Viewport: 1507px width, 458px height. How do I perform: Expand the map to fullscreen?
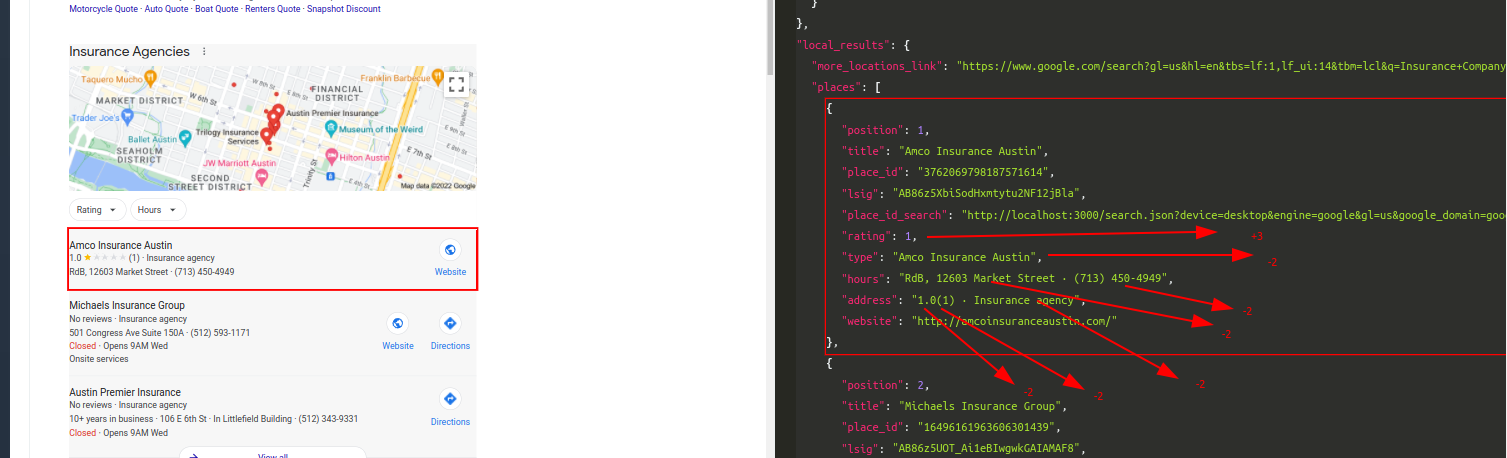[456, 84]
